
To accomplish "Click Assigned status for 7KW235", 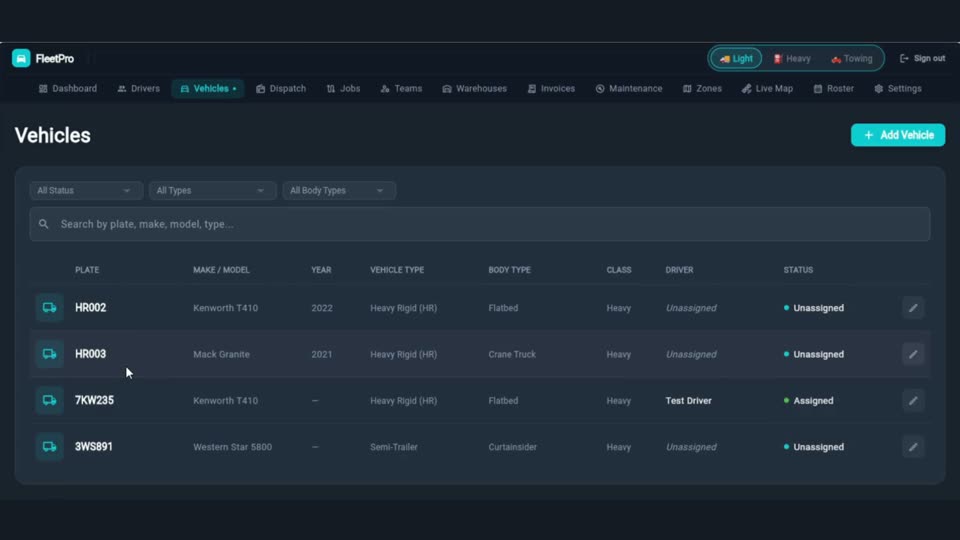I will click(808, 401).
